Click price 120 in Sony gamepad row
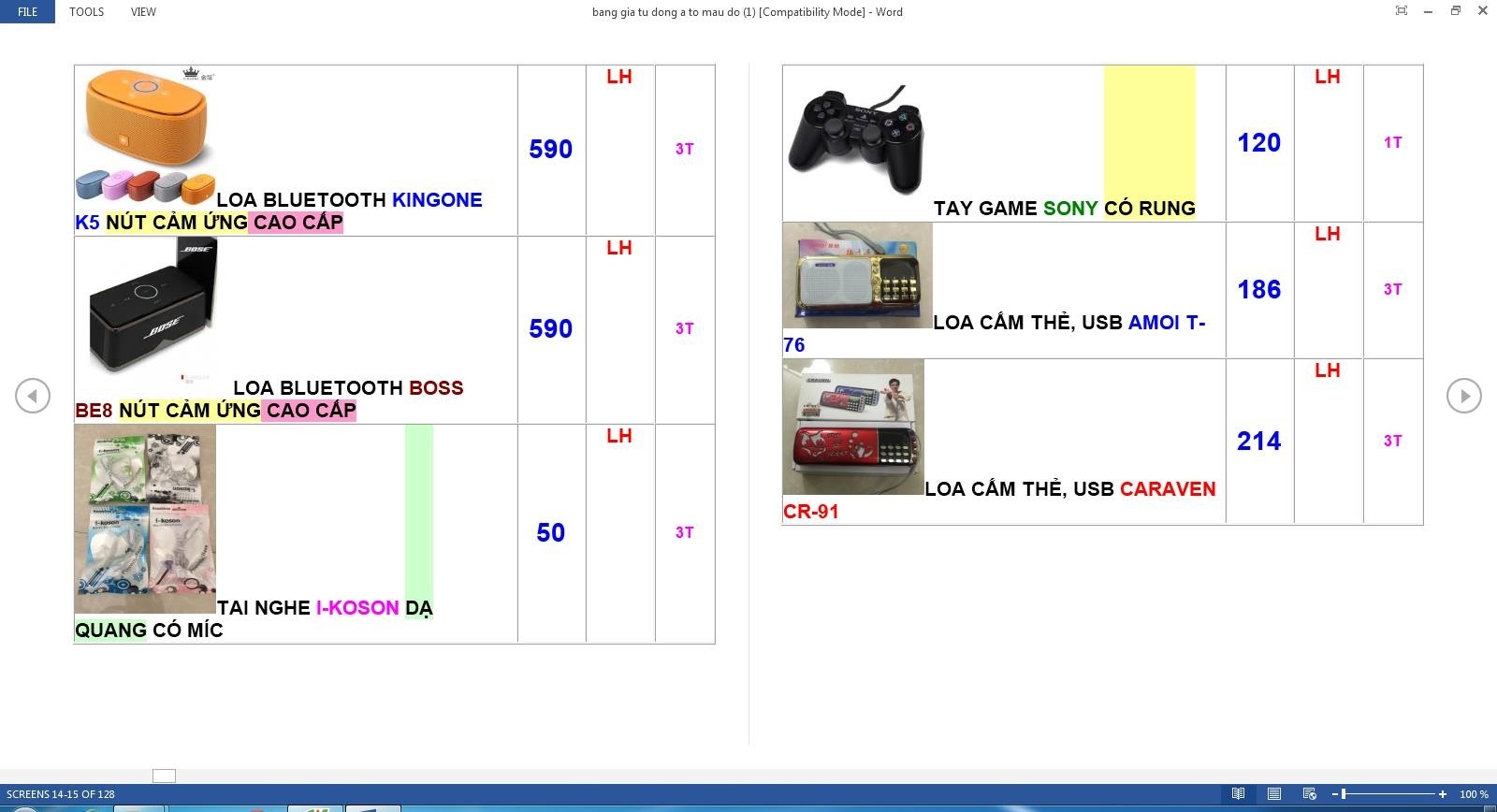 (x=1259, y=142)
